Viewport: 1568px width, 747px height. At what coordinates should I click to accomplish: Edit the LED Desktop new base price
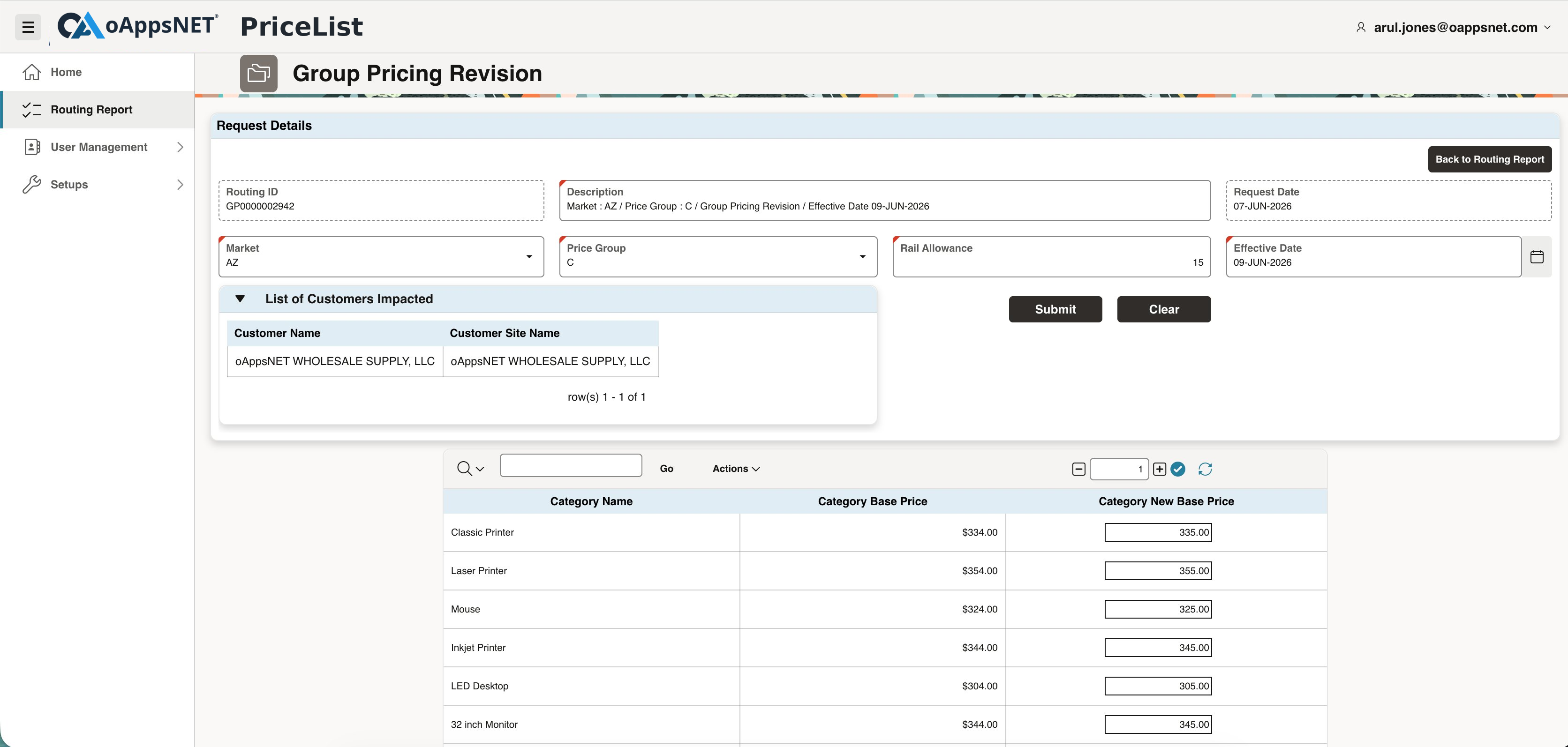pyautogui.click(x=1158, y=686)
